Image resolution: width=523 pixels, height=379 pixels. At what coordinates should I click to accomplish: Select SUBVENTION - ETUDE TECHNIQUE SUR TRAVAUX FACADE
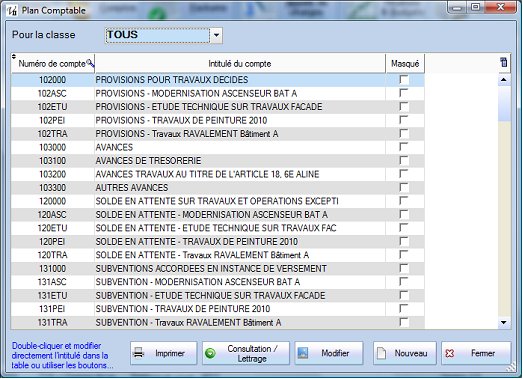[210, 295]
